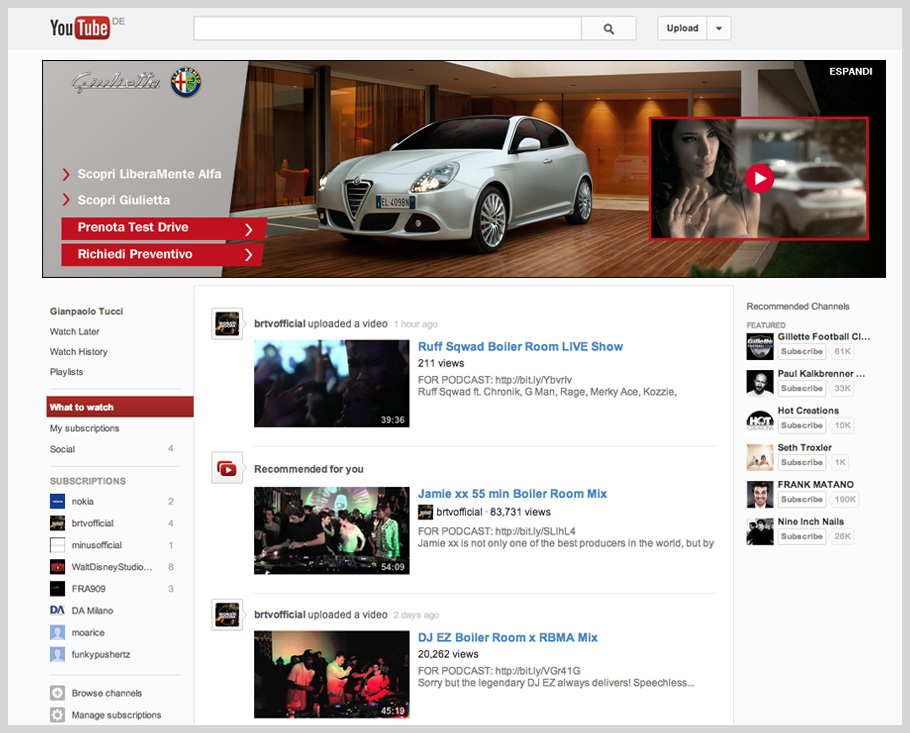The image size is (910, 733).
Task: Open Browse channels link
Action: pos(107,693)
